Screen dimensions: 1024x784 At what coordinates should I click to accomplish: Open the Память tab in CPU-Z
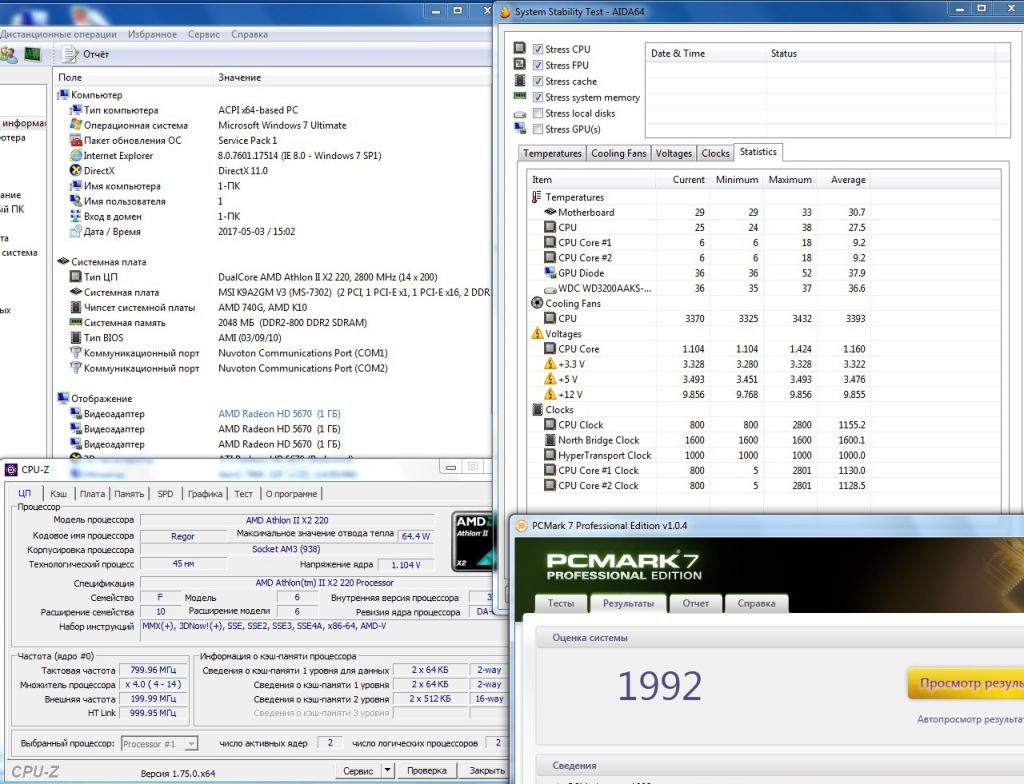129,494
